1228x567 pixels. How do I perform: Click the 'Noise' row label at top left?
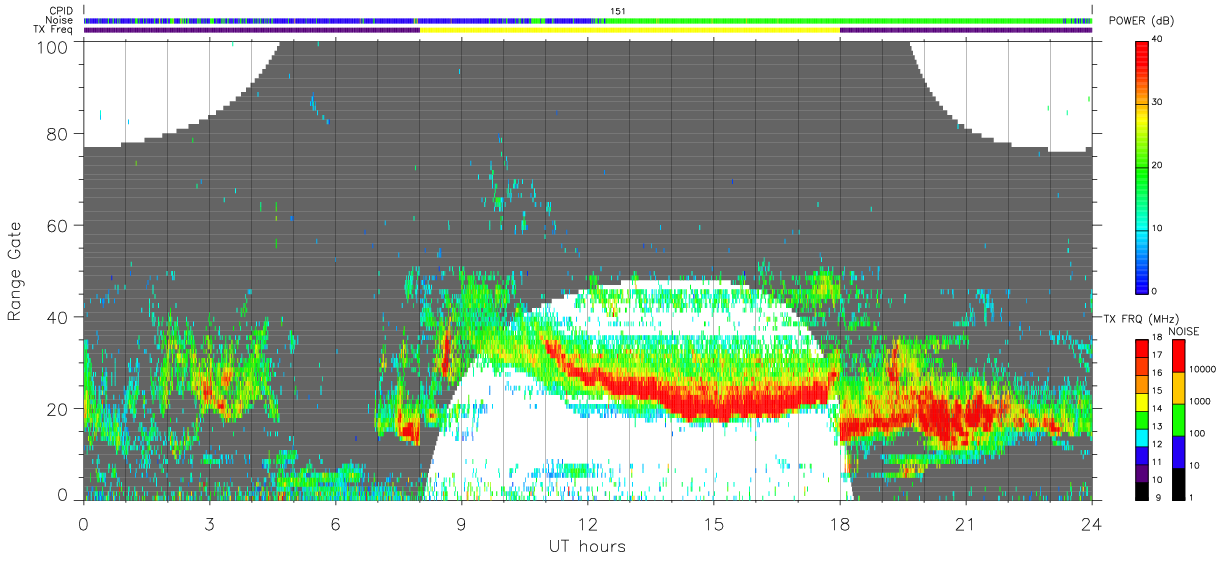point(61,20)
